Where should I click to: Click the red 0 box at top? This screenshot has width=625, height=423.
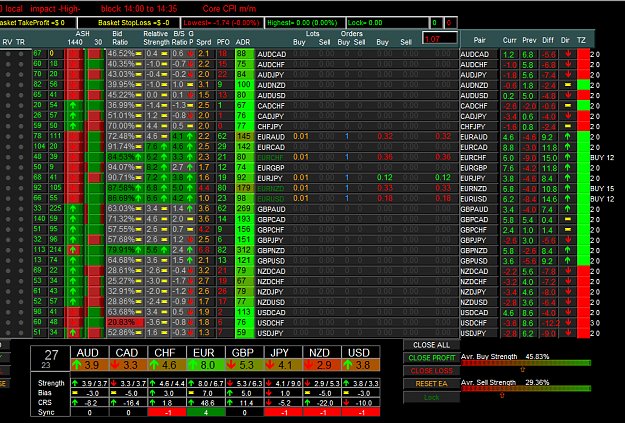(x=449, y=23)
